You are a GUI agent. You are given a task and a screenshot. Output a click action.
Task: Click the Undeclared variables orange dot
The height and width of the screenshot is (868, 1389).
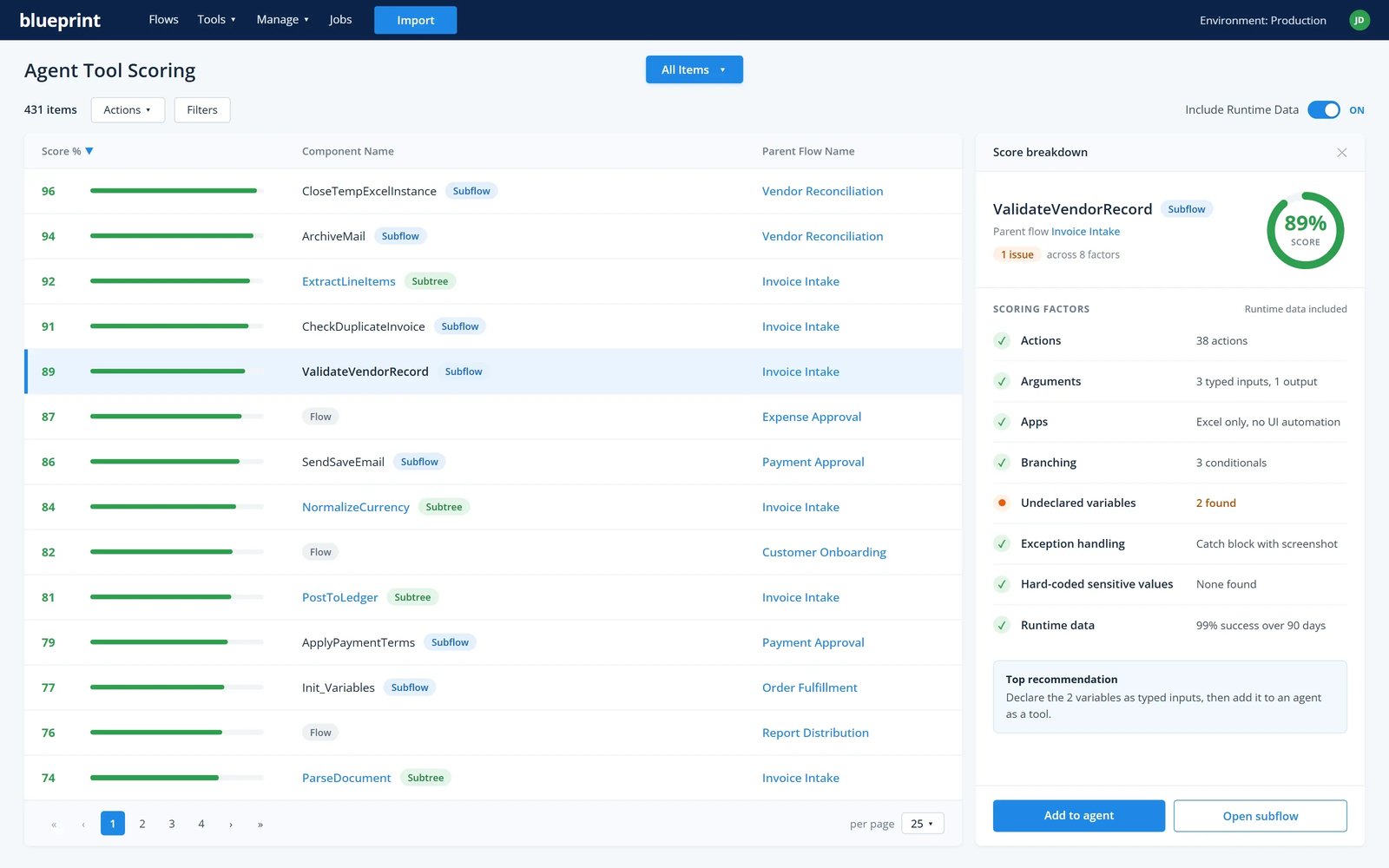[1002, 503]
